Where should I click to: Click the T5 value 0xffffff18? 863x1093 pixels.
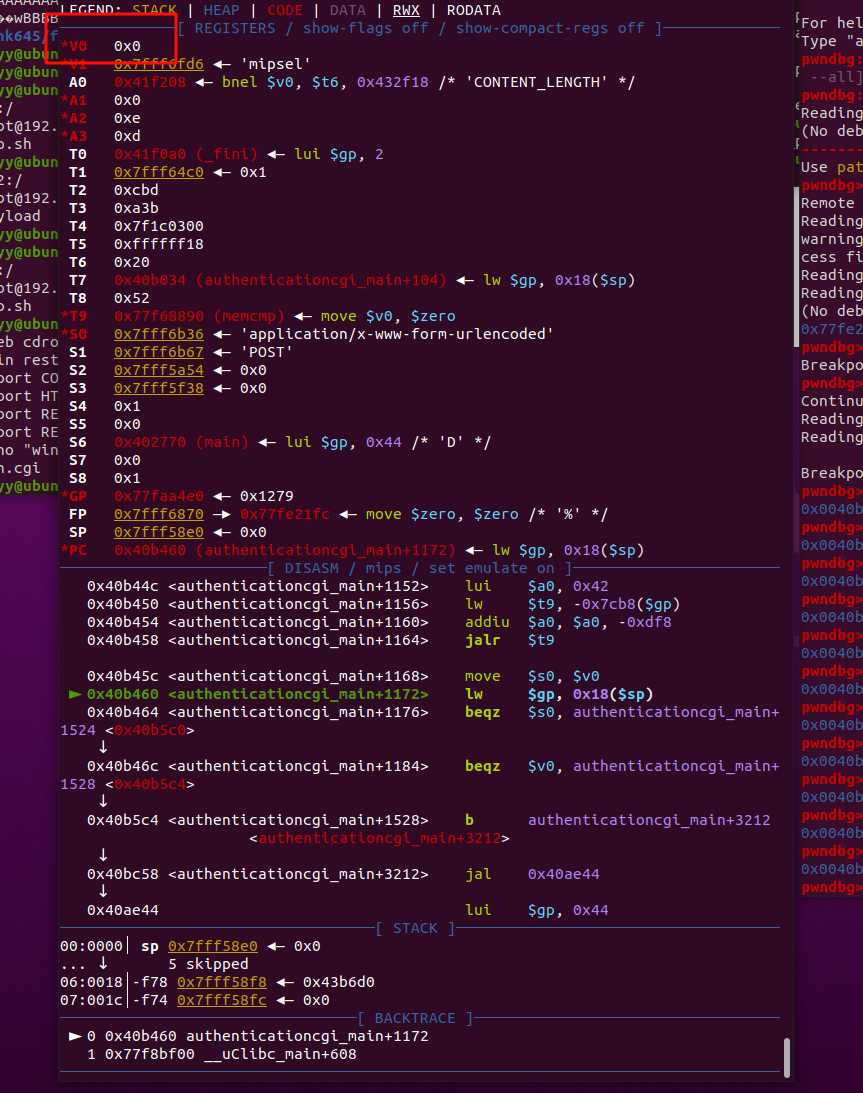159,245
